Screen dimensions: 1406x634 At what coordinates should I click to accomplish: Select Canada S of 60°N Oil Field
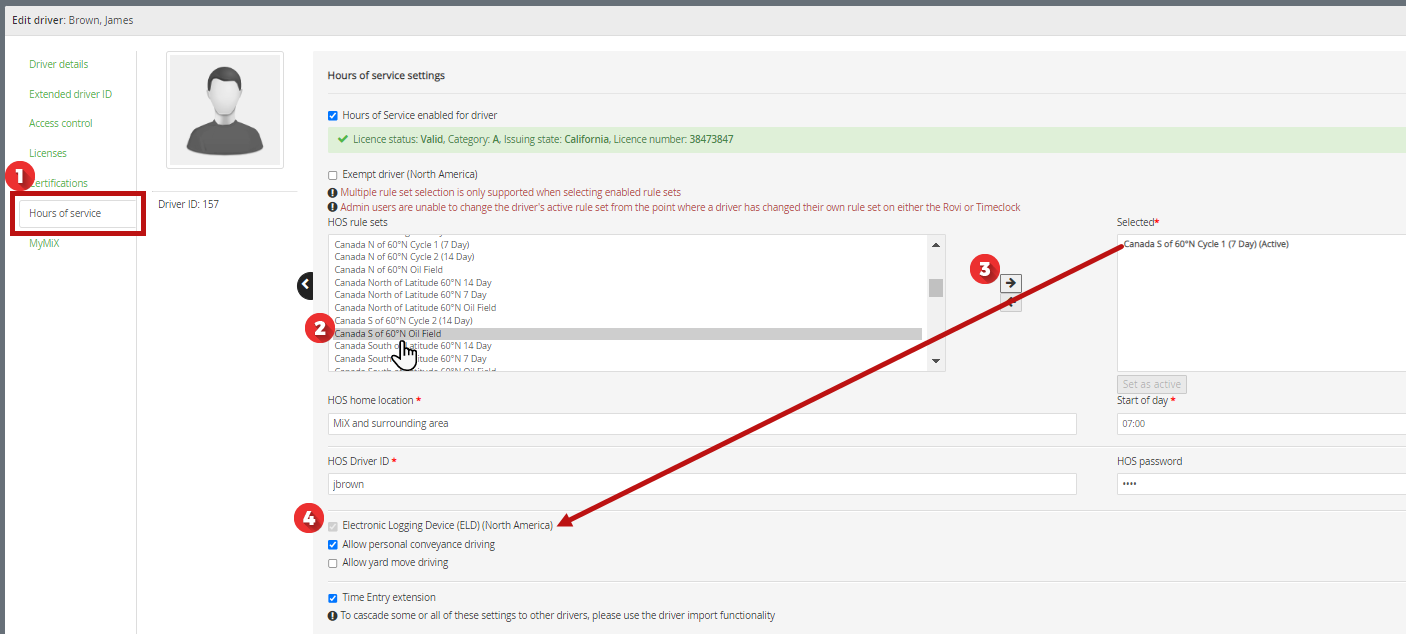(388, 334)
